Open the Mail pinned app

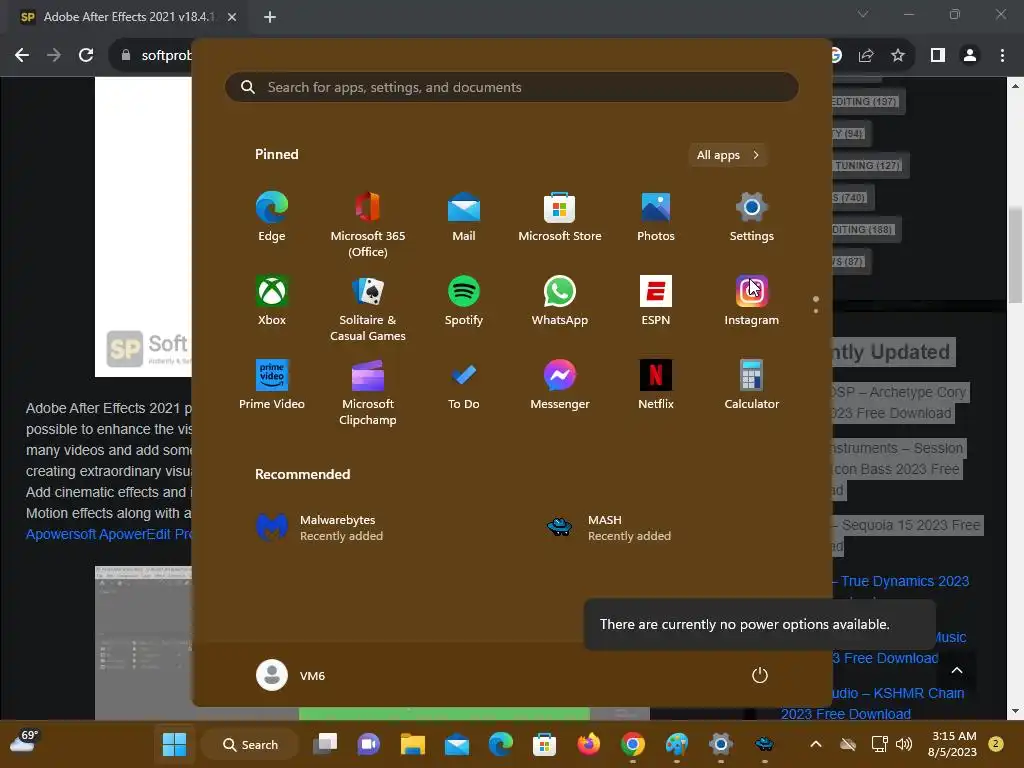point(464,217)
